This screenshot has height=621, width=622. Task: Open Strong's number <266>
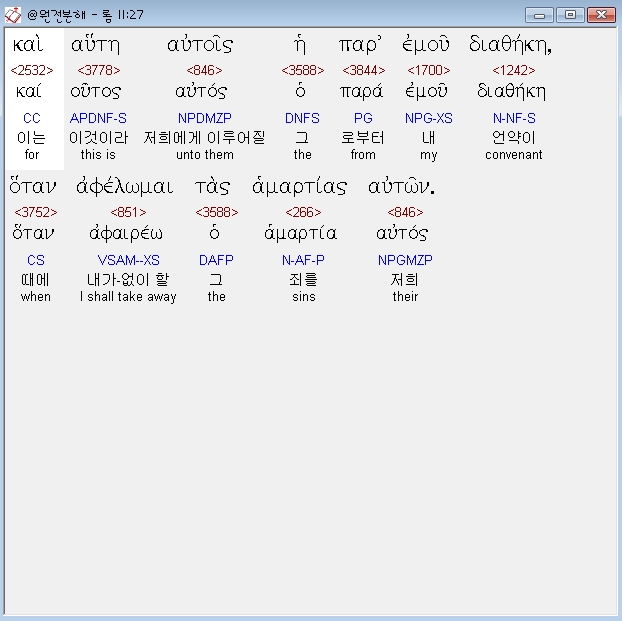[303, 212]
